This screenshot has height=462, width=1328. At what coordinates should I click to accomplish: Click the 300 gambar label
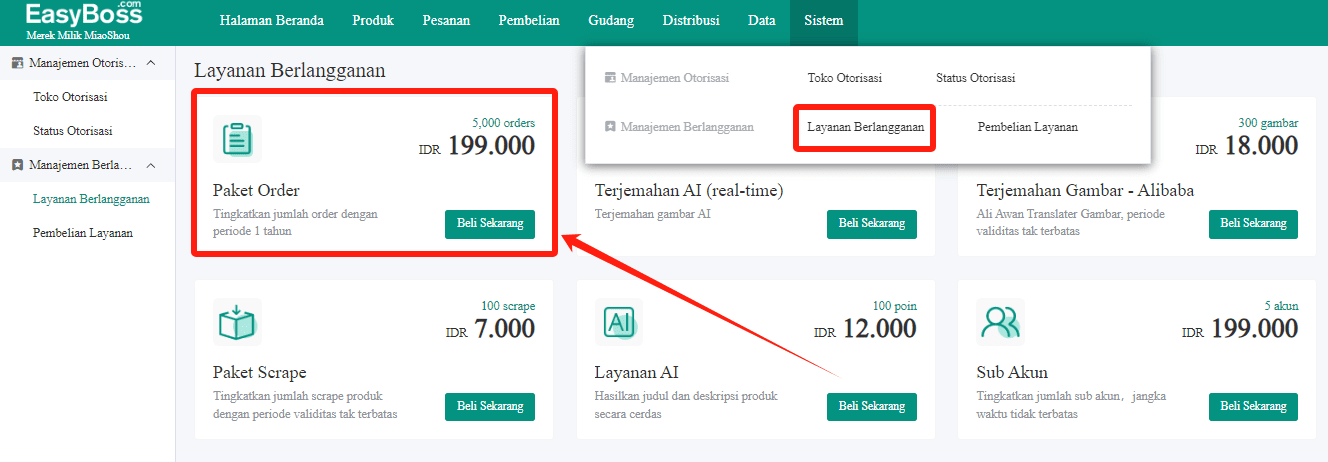(x=1268, y=123)
